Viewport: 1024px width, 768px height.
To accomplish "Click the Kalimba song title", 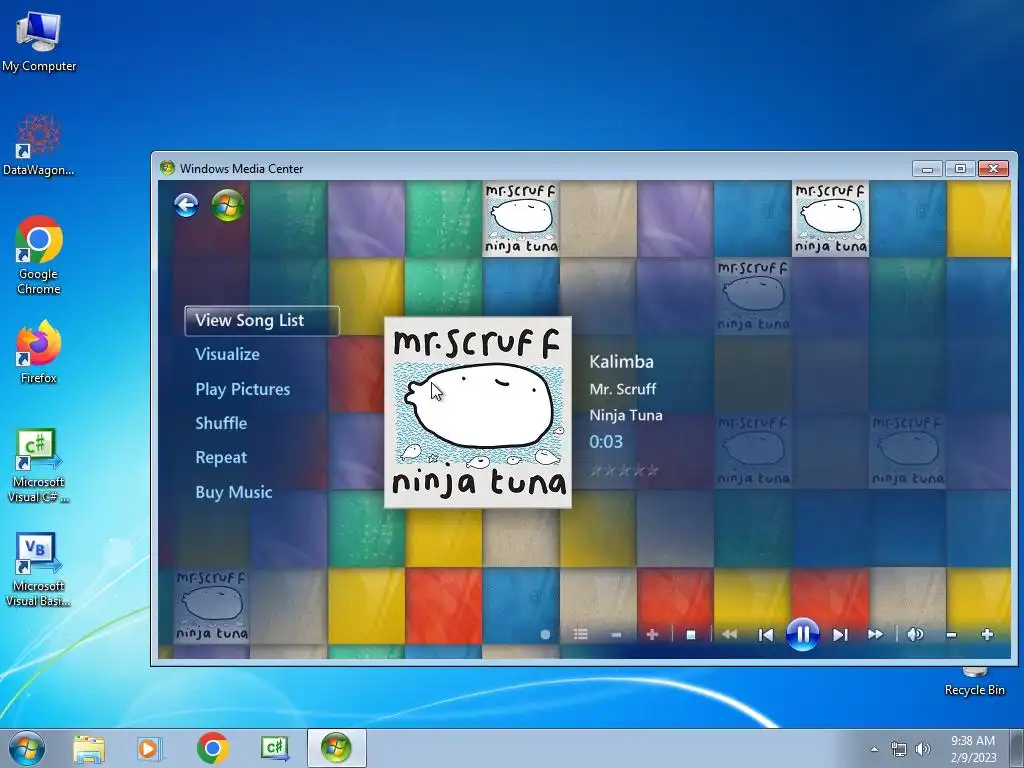I will (x=621, y=362).
